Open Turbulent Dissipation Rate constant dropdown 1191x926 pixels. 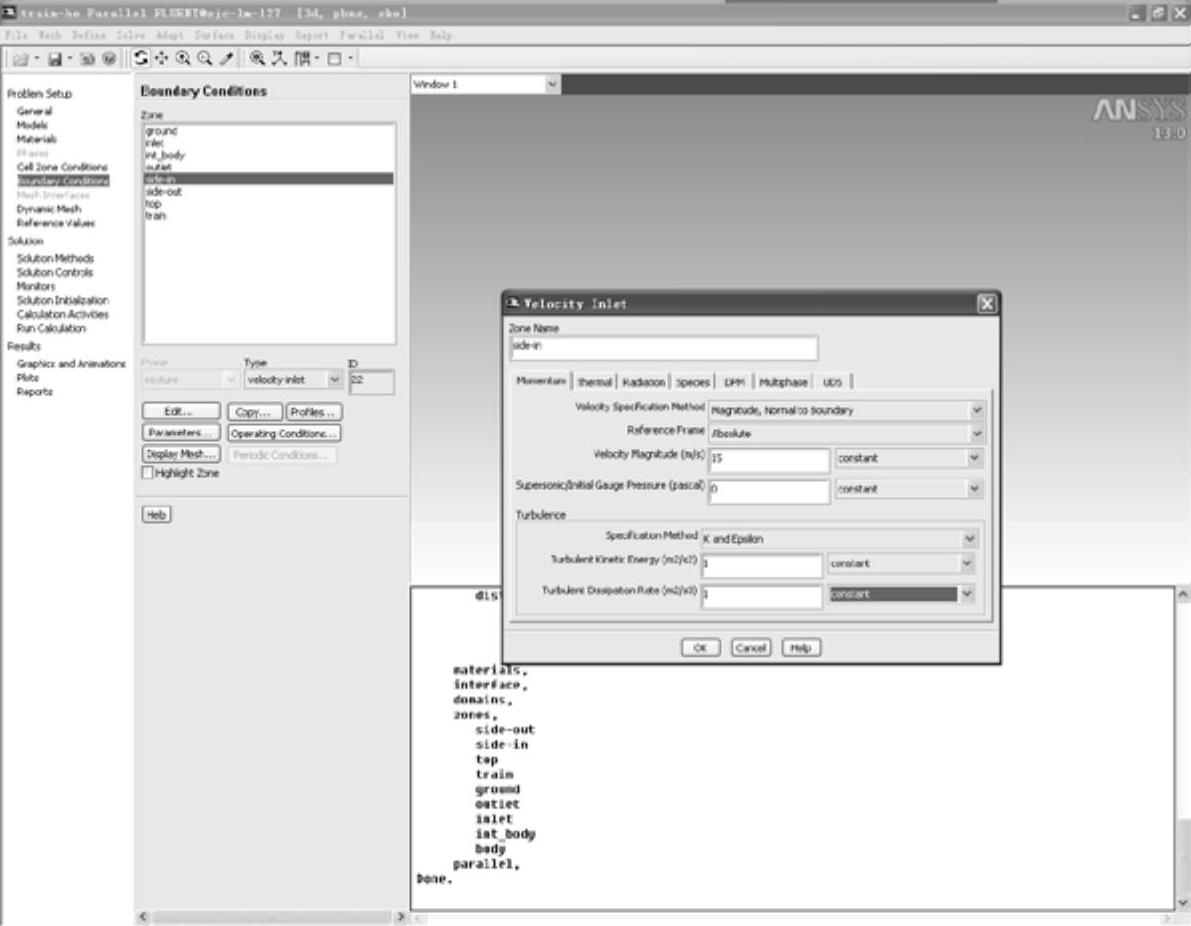coord(966,594)
